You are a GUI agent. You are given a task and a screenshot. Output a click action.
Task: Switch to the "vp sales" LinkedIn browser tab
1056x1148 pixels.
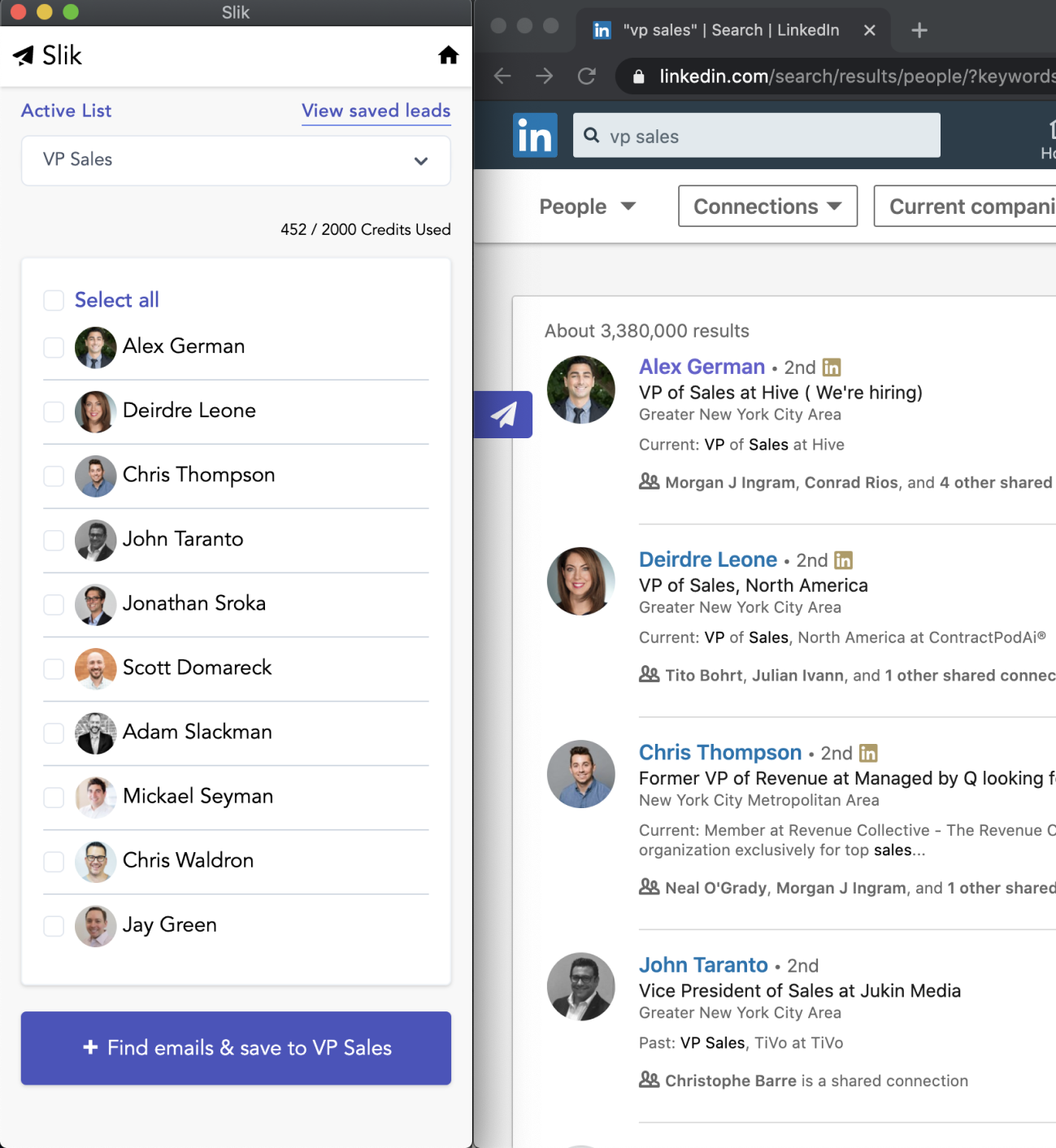click(x=733, y=30)
